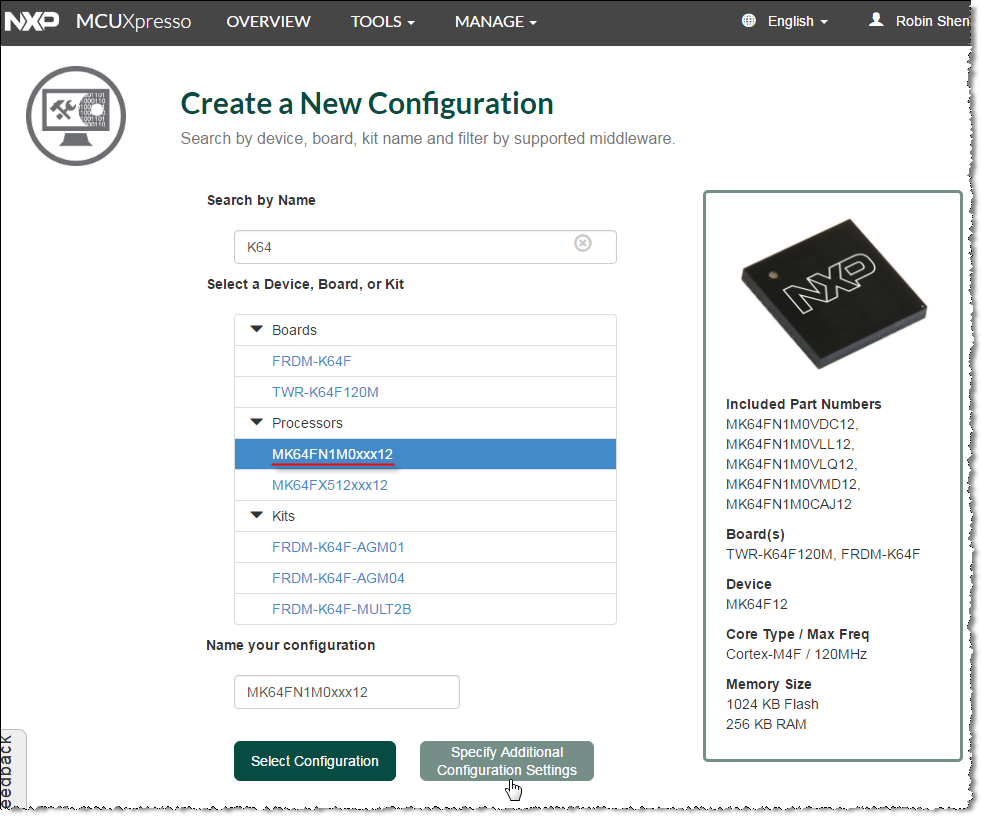The width and height of the screenshot is (981, 816).
Task: Click Specify Additional Configuration Settings button
Action: pyautogui.click(x=506, y=761)
